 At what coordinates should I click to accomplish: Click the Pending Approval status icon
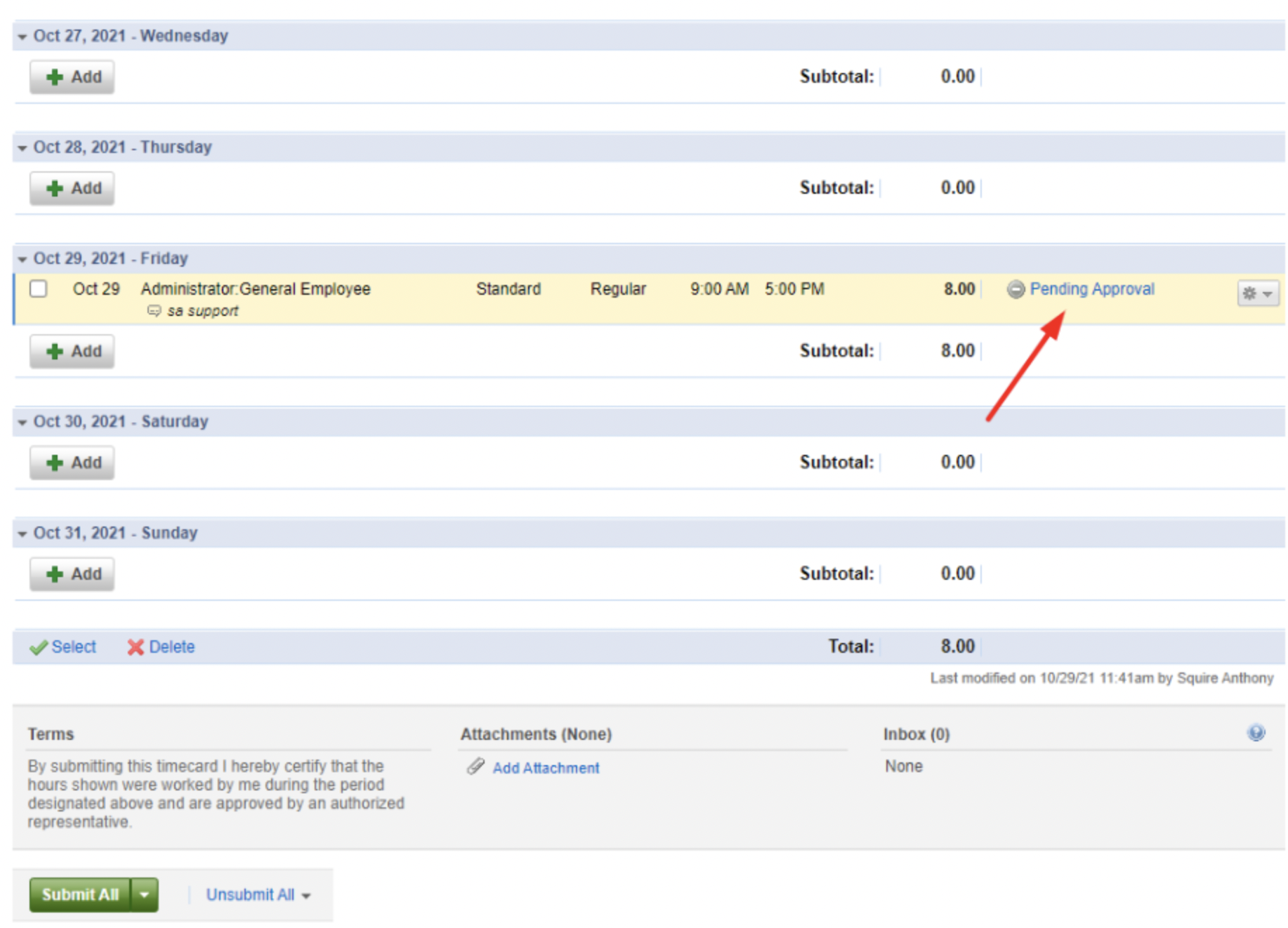(x=1016, y=289)
